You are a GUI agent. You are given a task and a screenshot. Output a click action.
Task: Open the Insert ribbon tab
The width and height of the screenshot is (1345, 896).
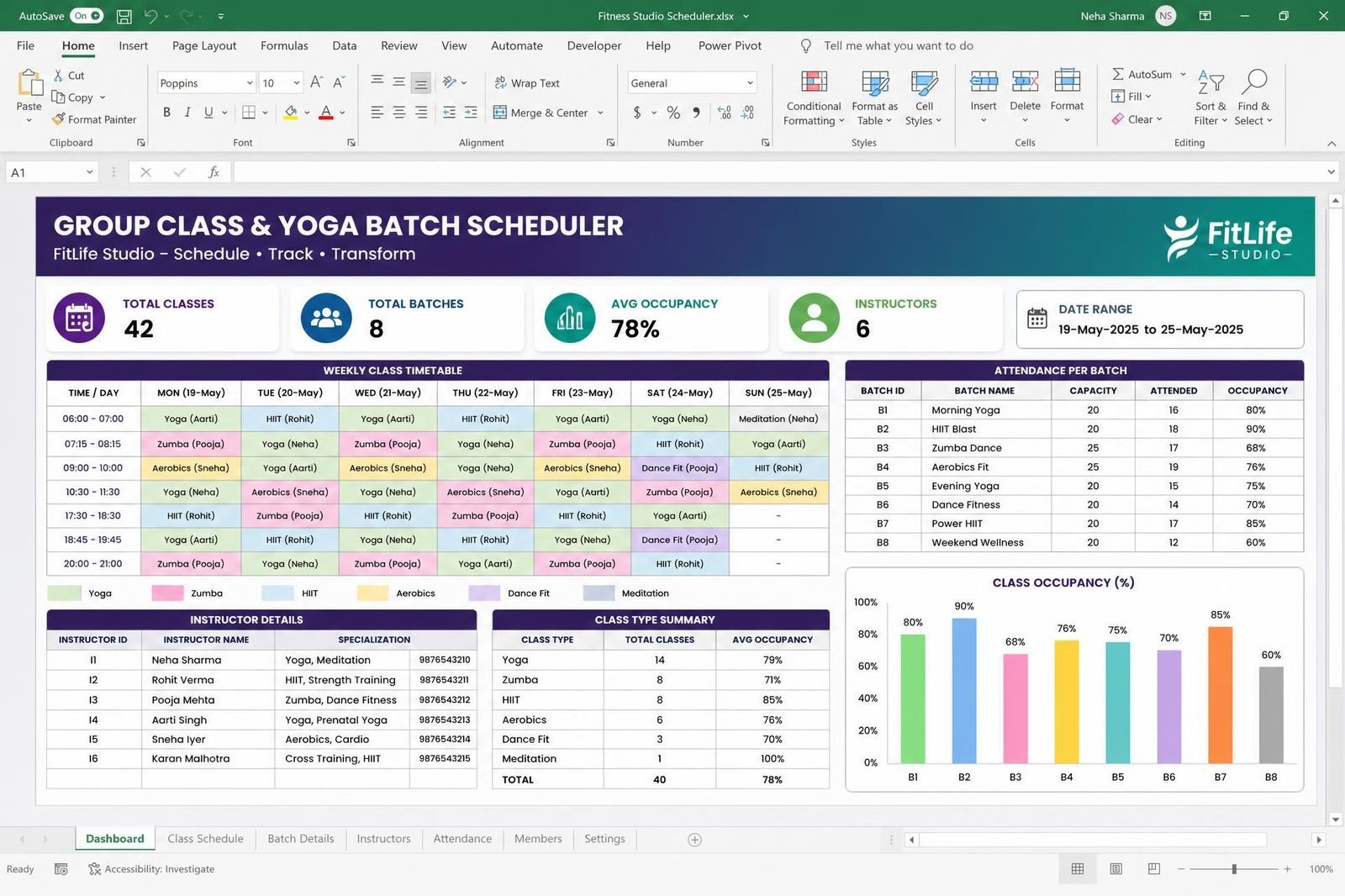click(x=133, y=45)
